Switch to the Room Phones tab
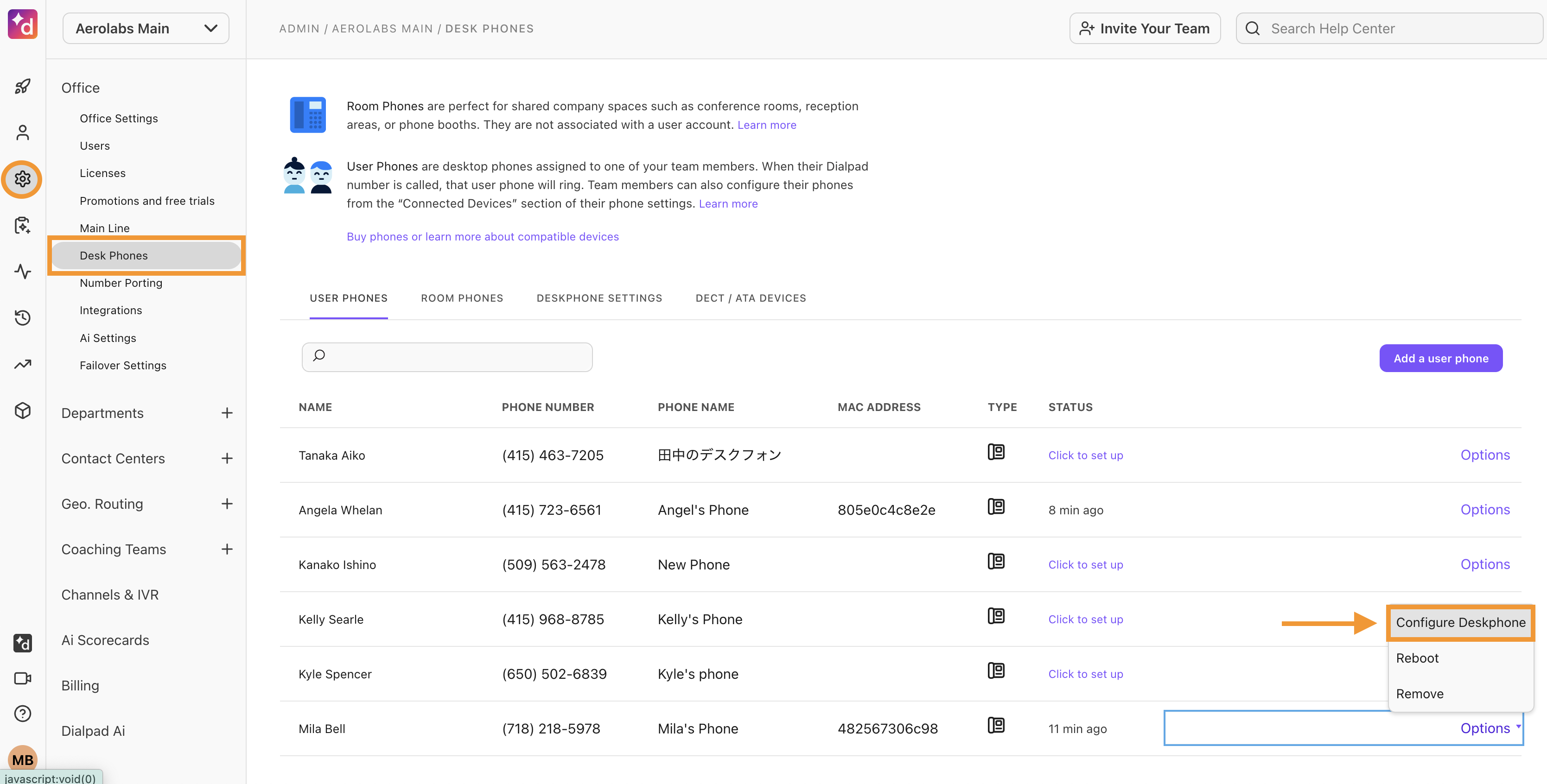The height and width of the screenshot is (784, 1547). pos(462,298)
